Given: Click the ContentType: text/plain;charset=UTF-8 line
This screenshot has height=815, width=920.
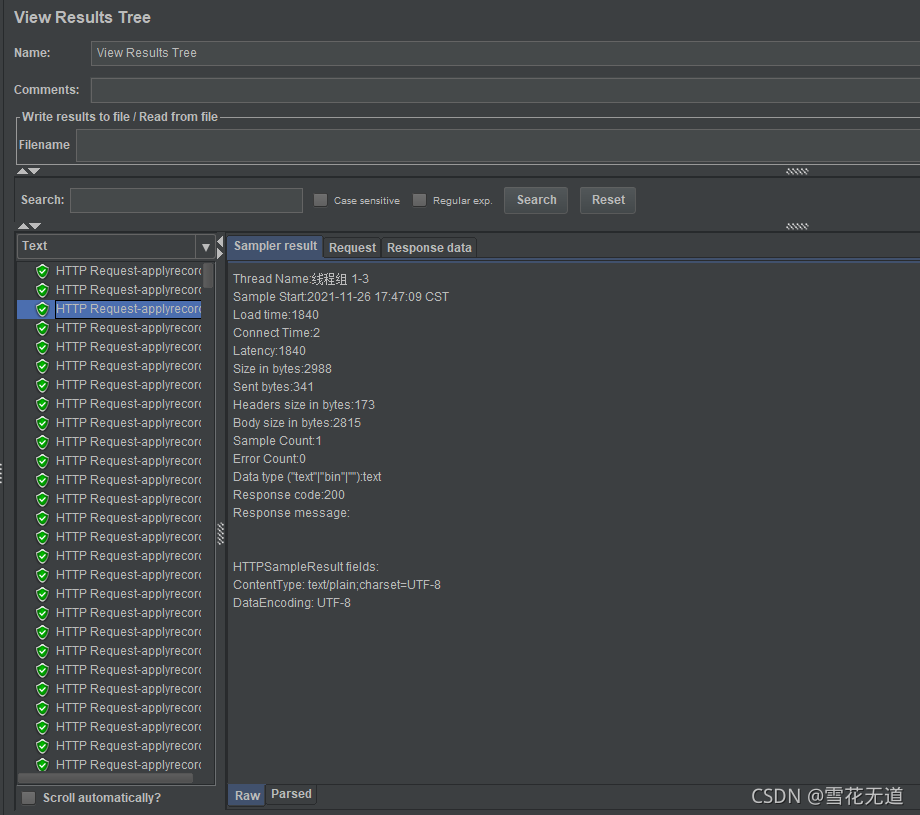Looking at the screenshot, I should [337, 585].
